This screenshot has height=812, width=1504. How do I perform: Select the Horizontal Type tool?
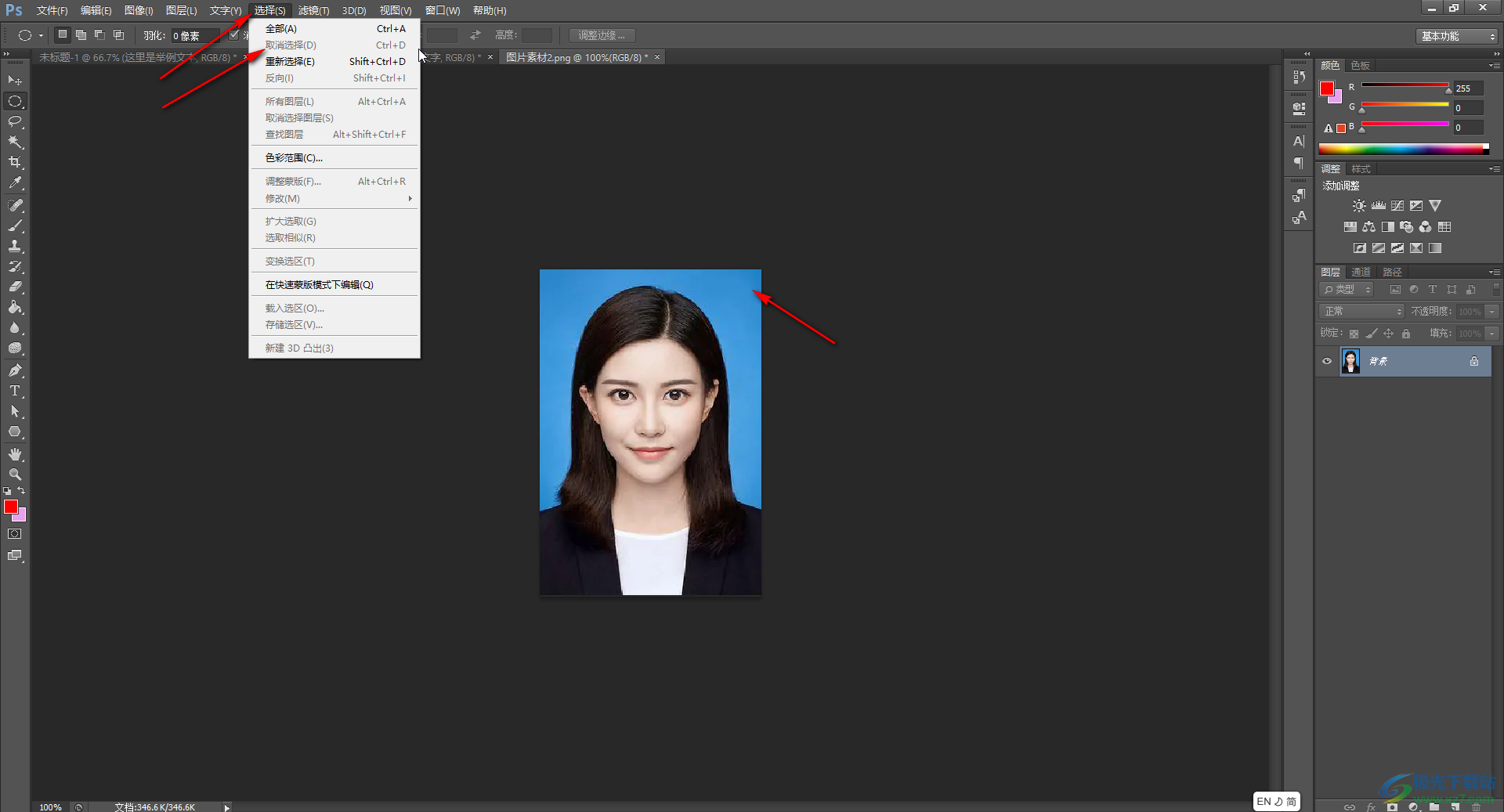pyautogui.click(x=15, y=391)
